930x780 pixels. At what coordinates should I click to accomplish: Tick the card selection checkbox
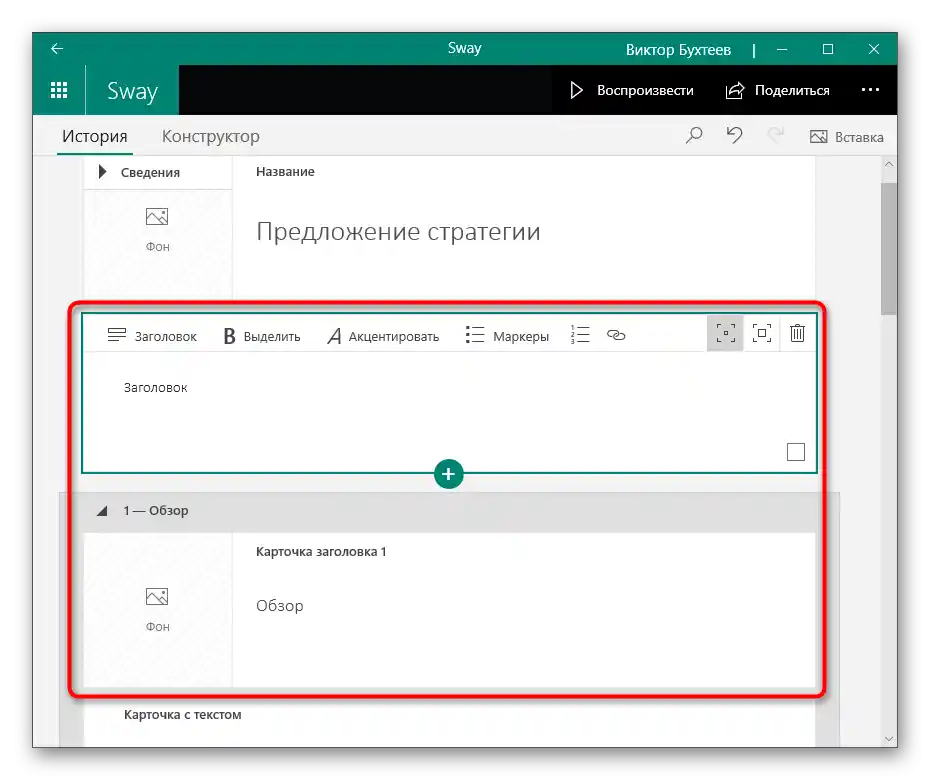796,452
